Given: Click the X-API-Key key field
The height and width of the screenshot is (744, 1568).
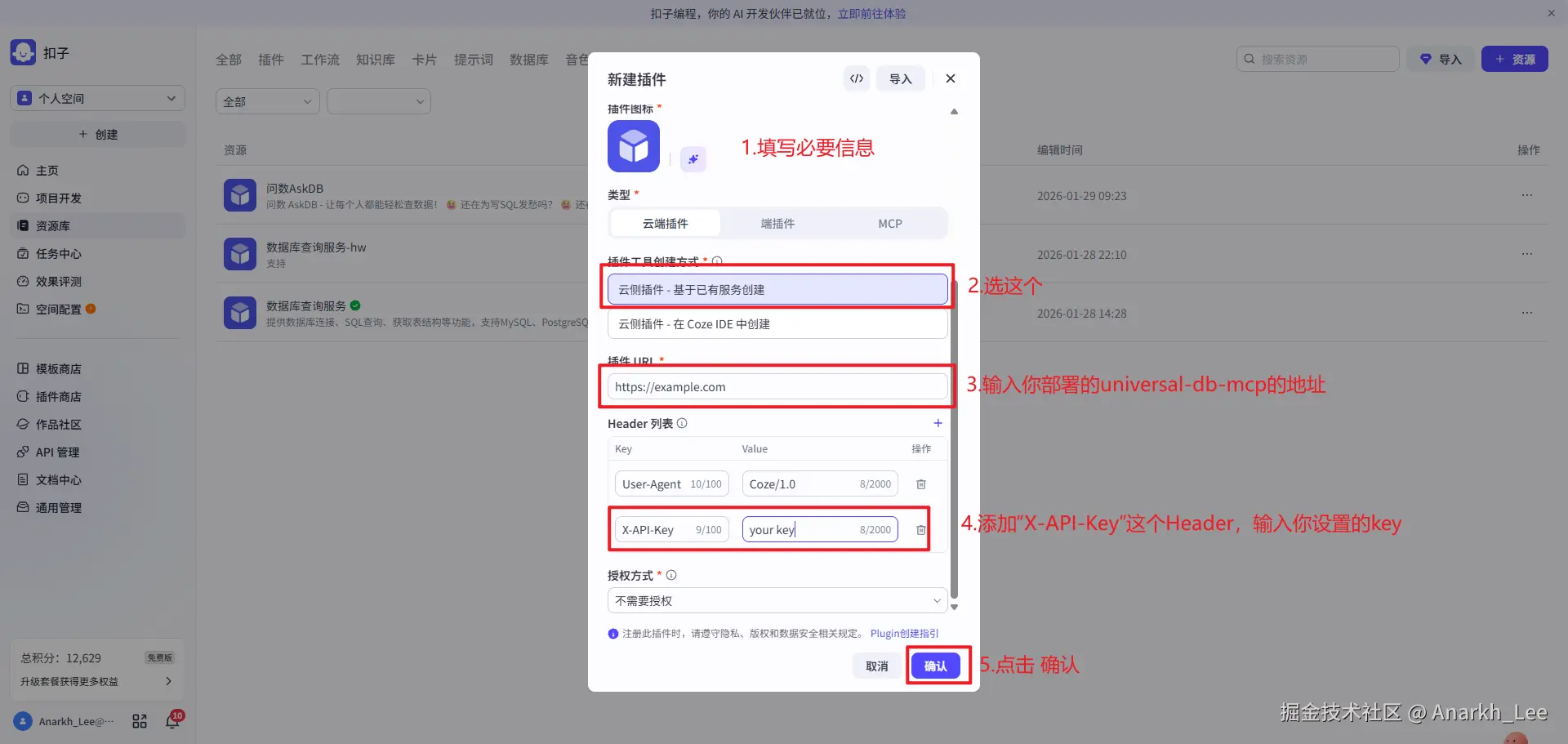Looking at the screenshot, I should pyautogui.click(x=671, y=530).
